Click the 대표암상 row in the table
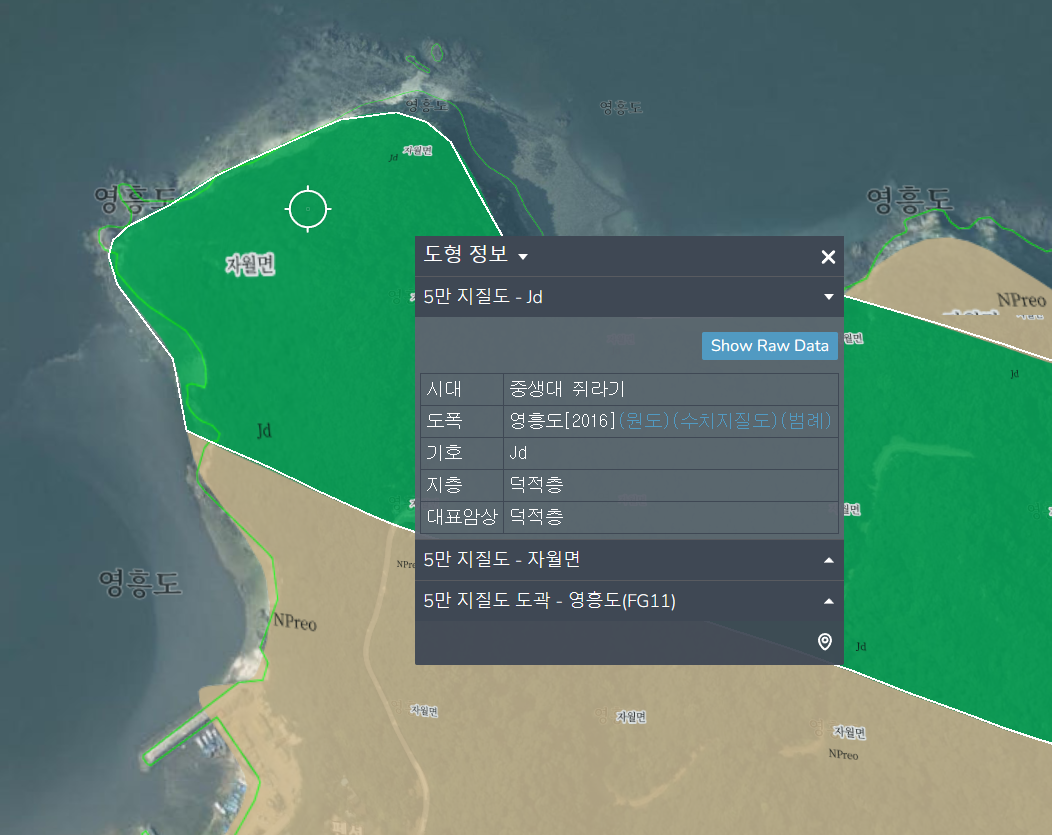This screenshot has width=1052, height=835. 629,516
